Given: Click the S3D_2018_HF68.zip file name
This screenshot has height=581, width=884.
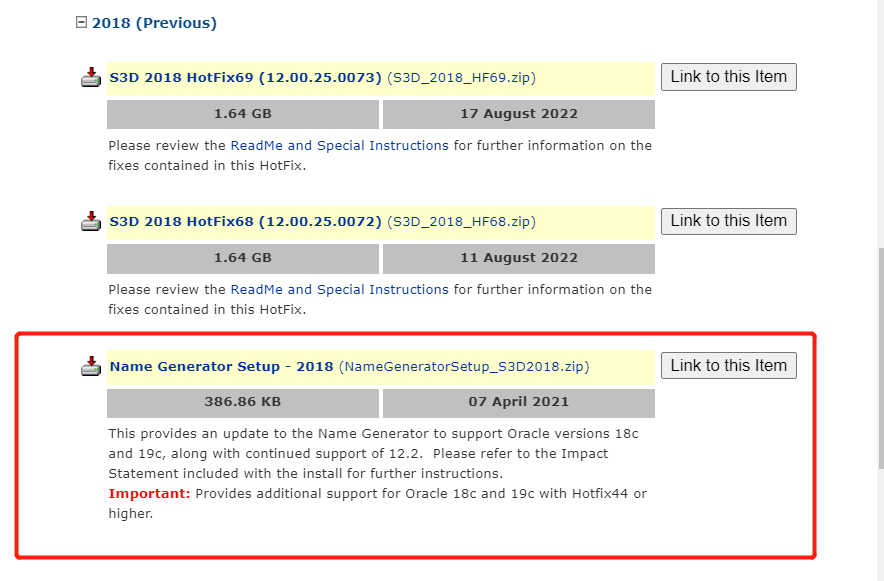Looking at the screenshot, I should (461, 221).
